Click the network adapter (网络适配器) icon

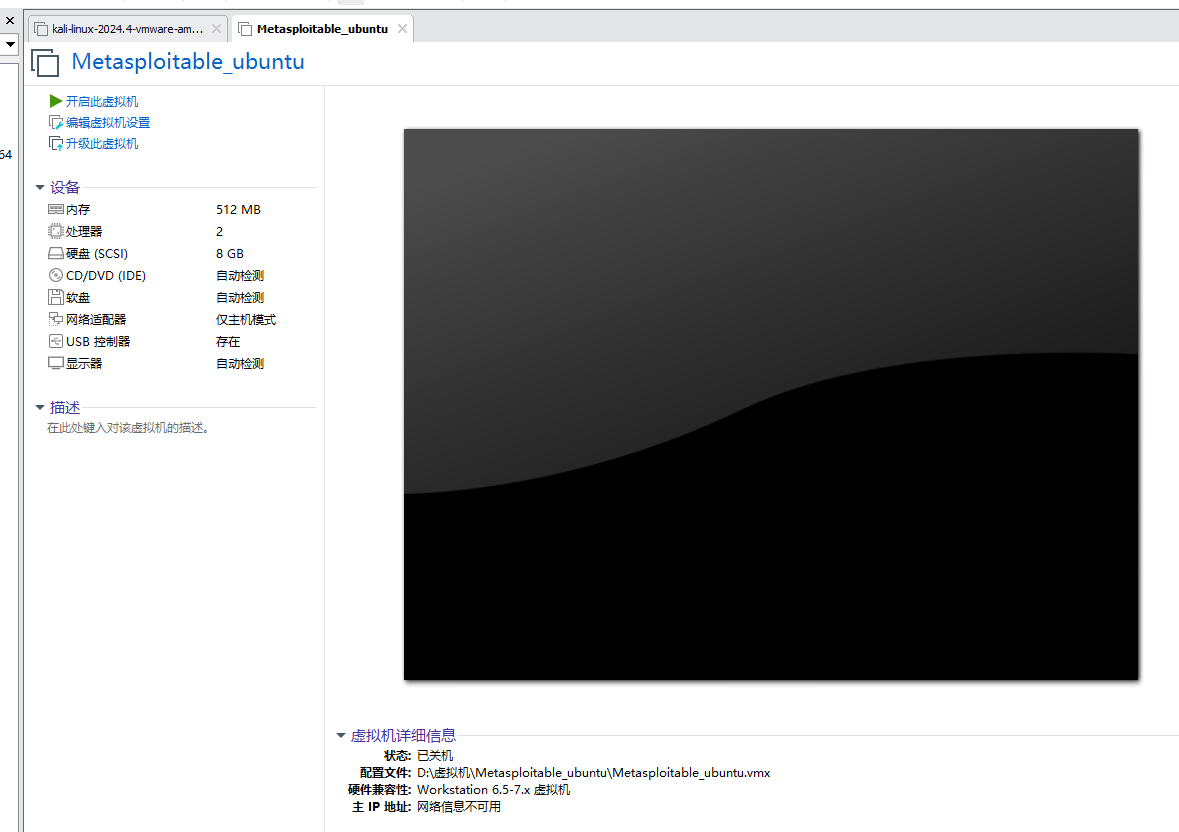click(56, 319)
